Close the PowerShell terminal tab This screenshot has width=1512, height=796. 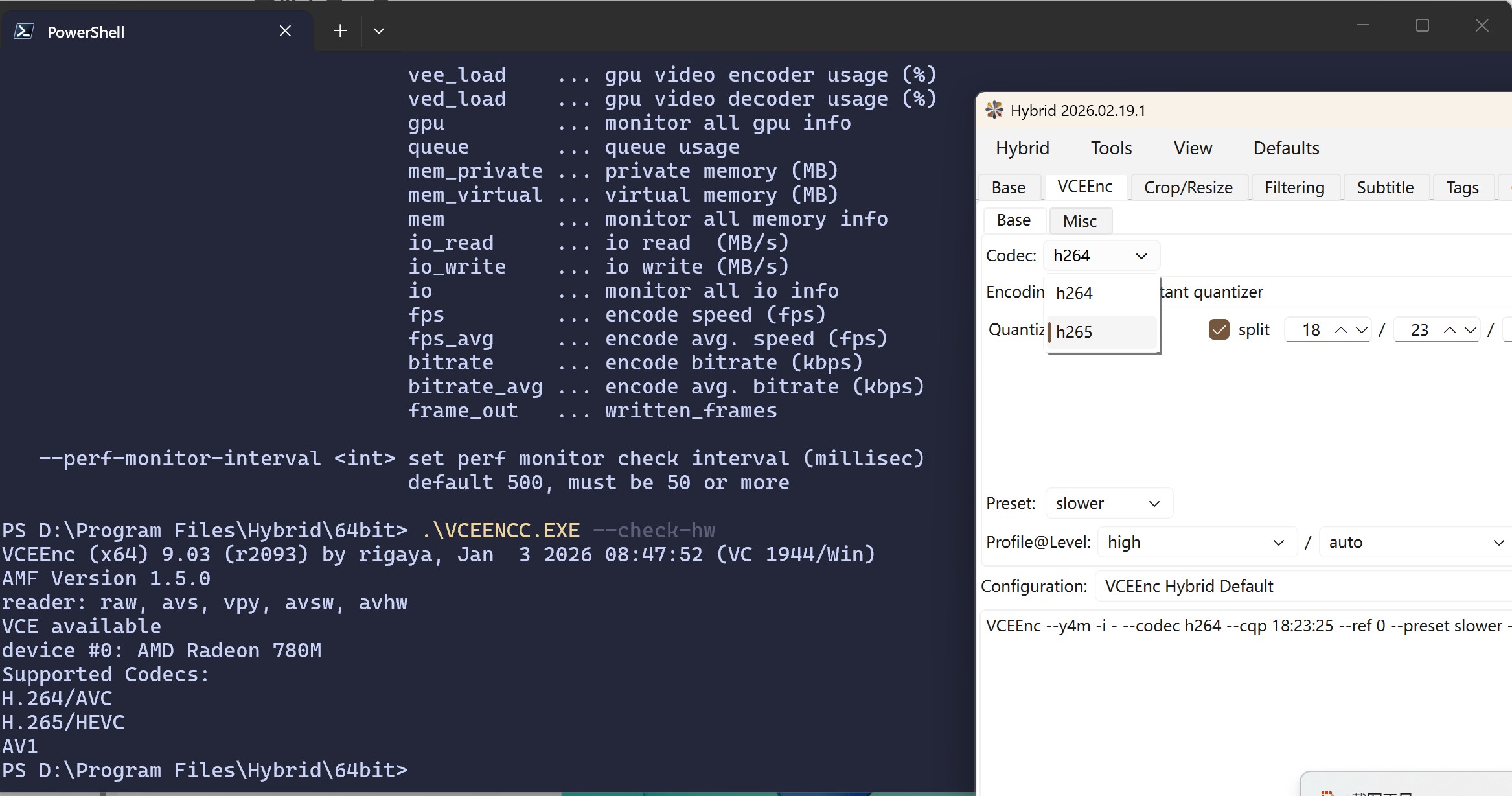pyautogui.click(x=285, y=30)
